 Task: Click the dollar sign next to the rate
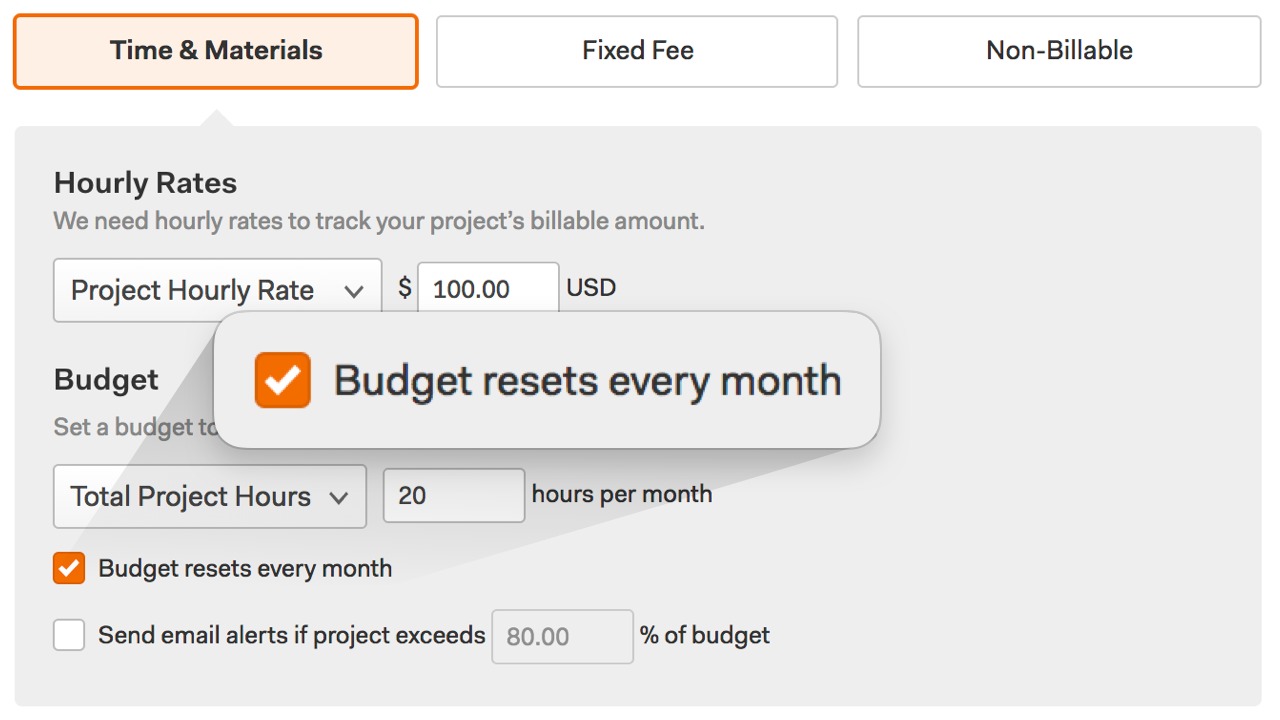coord(403,288)
